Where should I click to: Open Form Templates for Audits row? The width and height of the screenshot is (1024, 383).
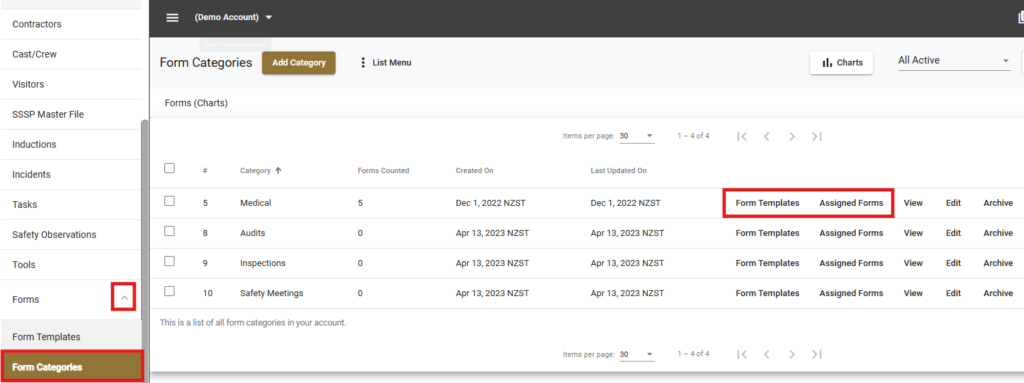[767, 233]
